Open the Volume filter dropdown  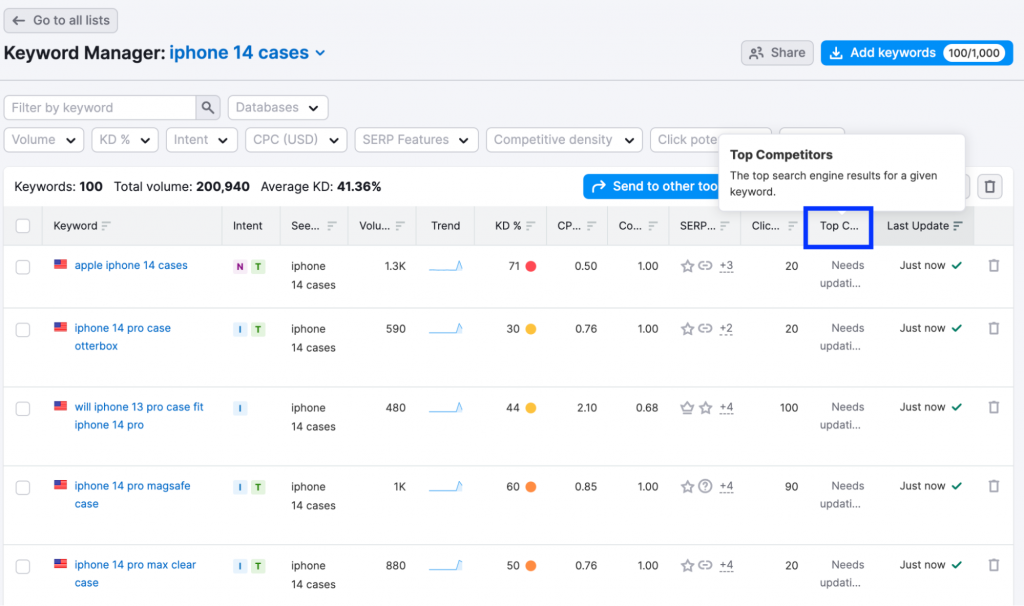tap(44, 140)
